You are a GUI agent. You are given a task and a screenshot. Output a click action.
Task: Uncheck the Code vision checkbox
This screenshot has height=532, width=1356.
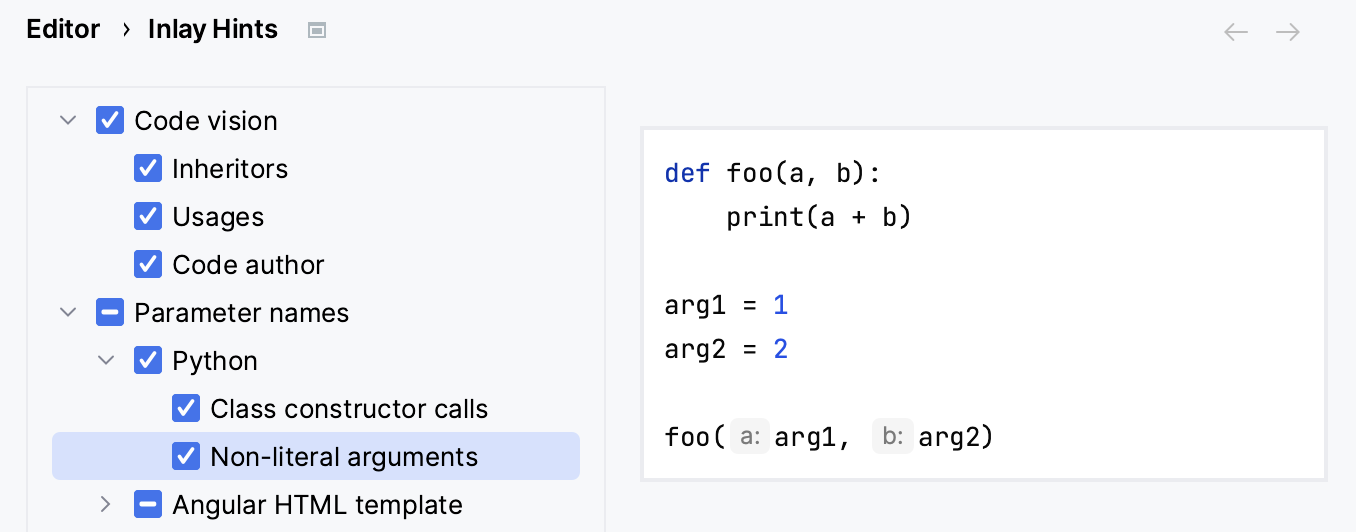(x=110, y=121)
